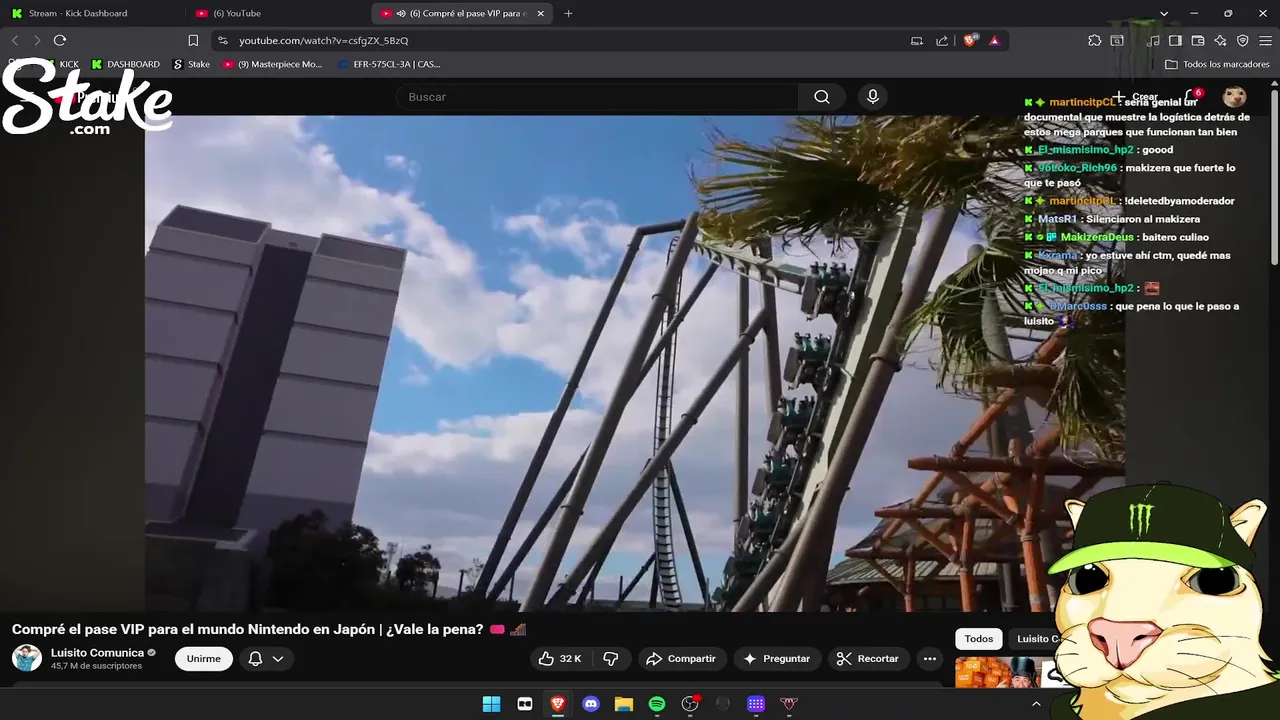Toggle the notification bell for Luisito Comunica
Image resolution: width=1280 pixels, height=720 pixels.
click(x=255, y=659)
